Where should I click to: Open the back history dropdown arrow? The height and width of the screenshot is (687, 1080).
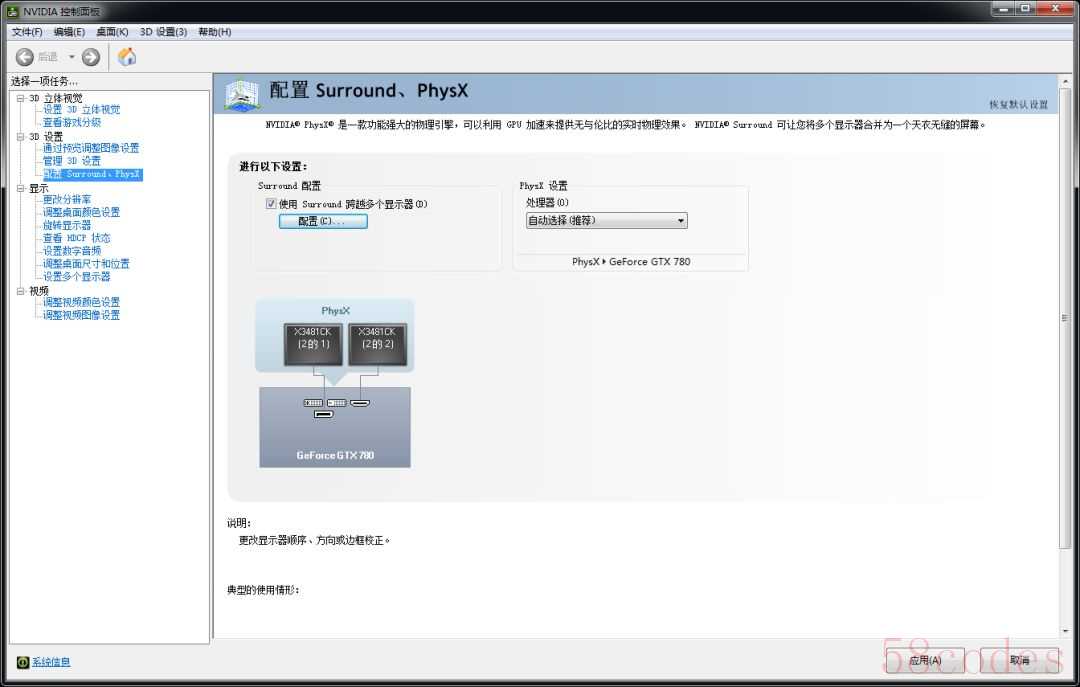click(x=72, y=57)
